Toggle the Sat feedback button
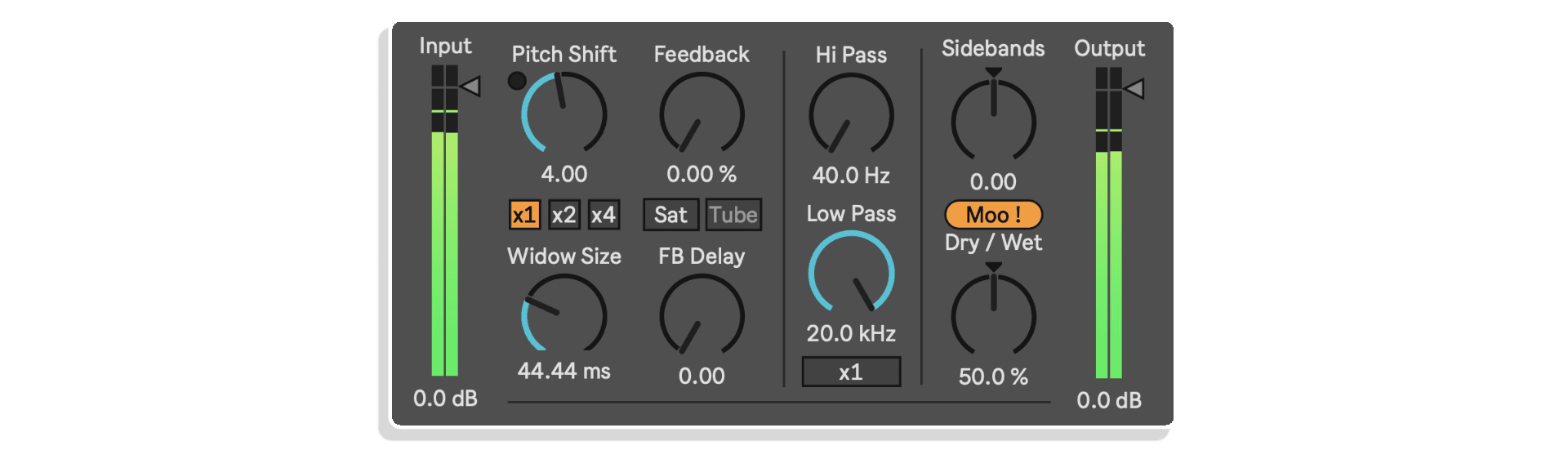This screenshot has width=1568, height=450. click(x=670, y=215)
